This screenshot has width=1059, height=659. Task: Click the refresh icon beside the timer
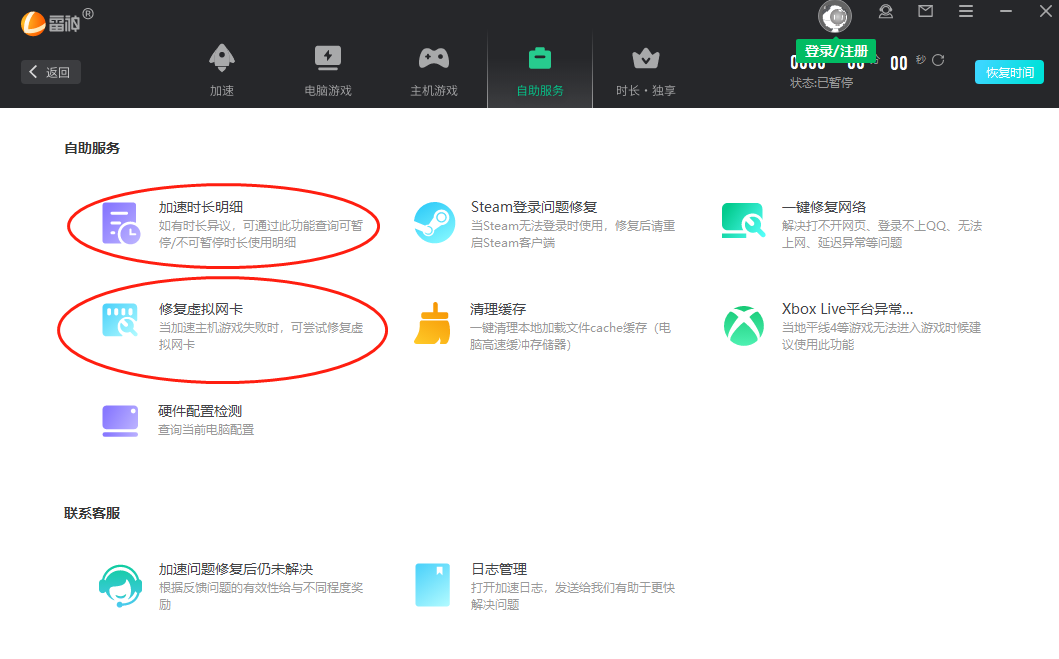click(x=938, y=61)
